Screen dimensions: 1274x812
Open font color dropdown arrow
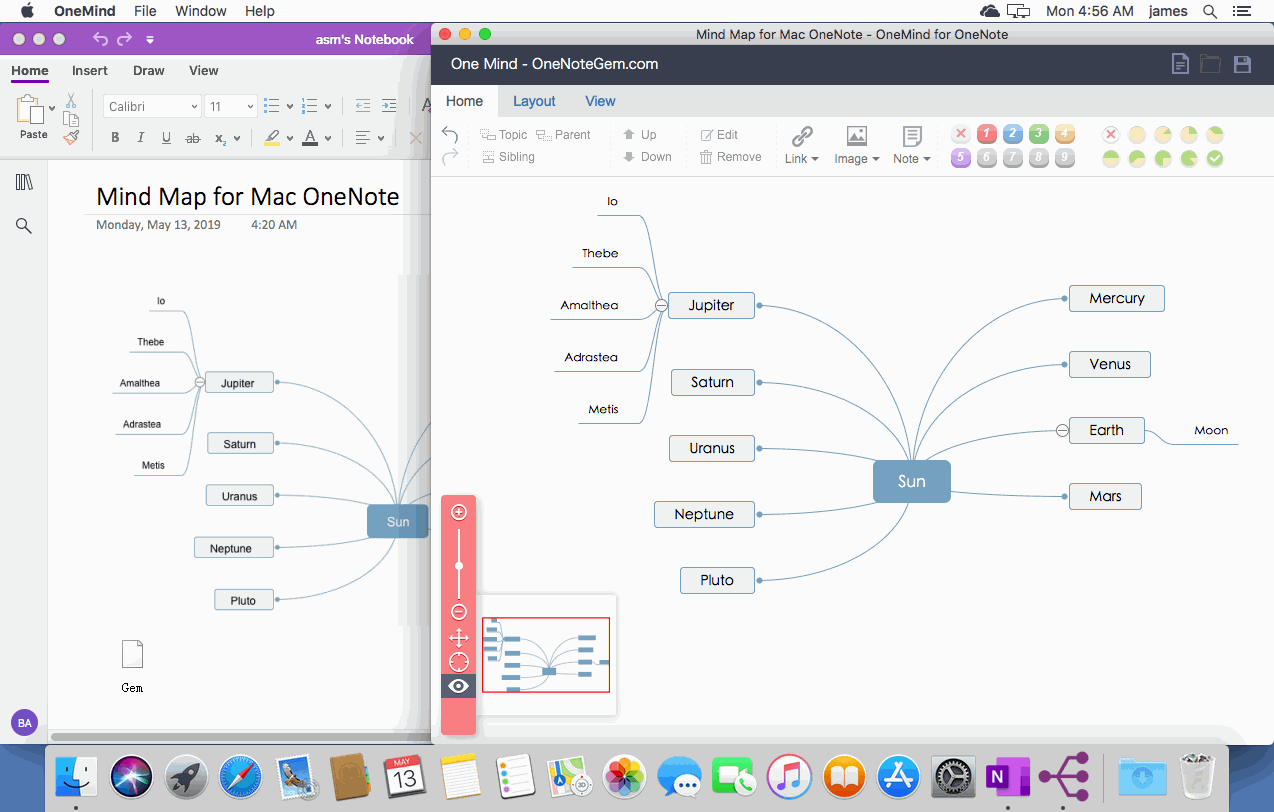click(x=329, y=138)
